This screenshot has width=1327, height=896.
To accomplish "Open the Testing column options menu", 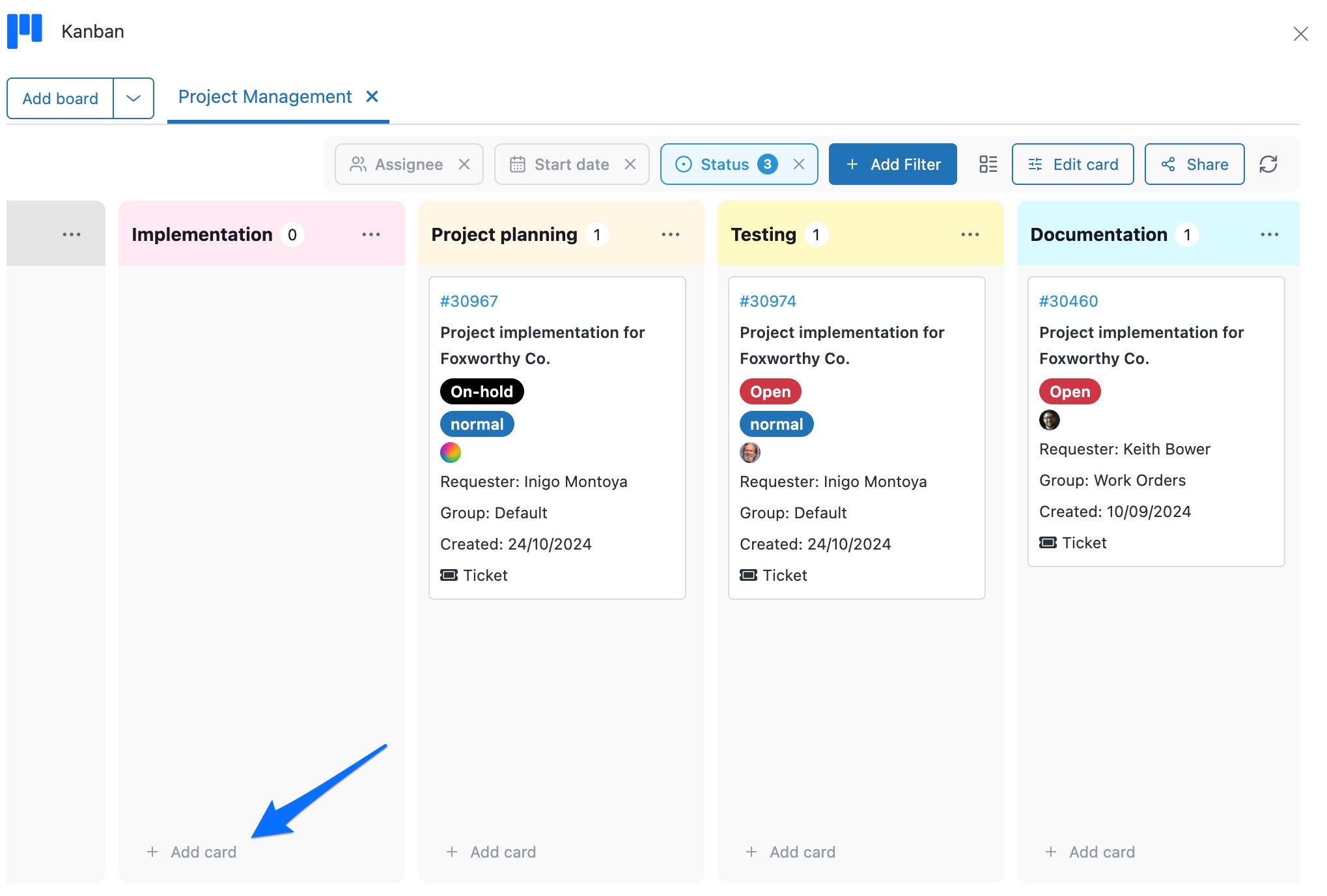I will (x=970, y=234).
